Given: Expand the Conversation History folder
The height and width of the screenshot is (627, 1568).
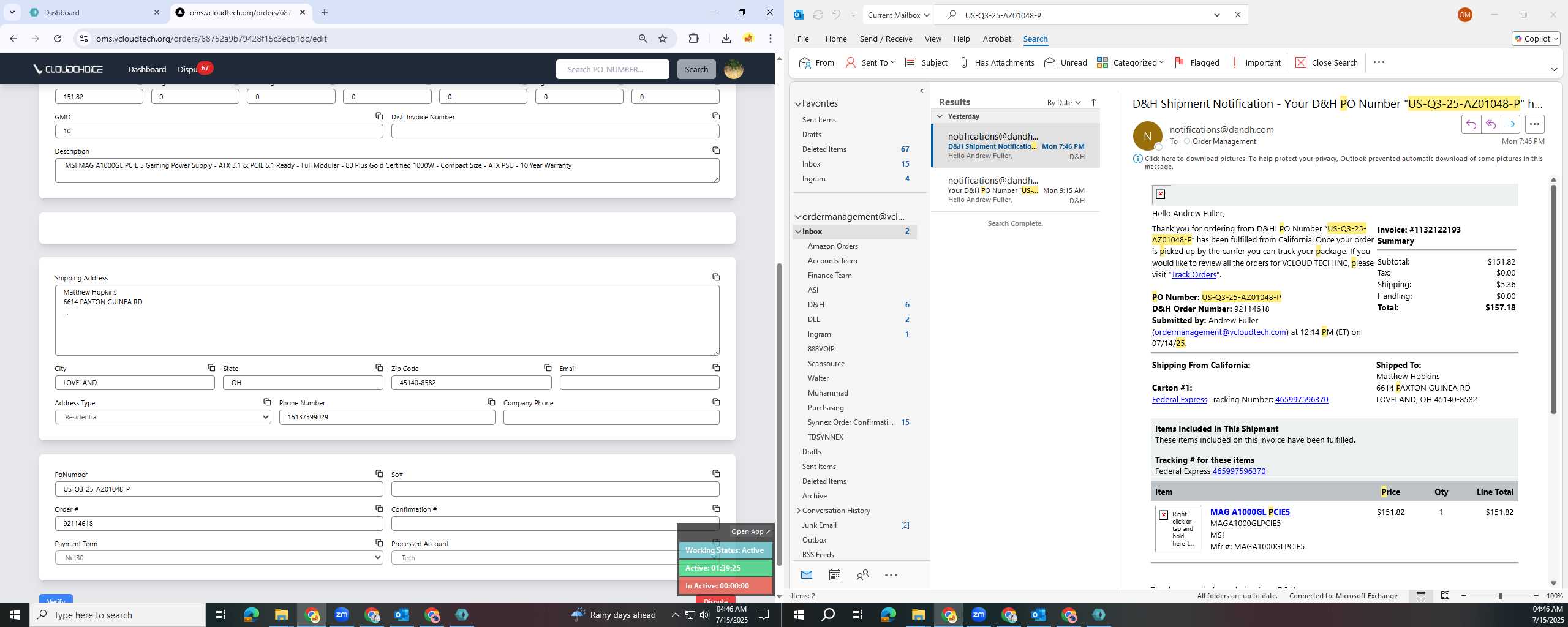Looking at the screenshot, I should click(799, 511).
